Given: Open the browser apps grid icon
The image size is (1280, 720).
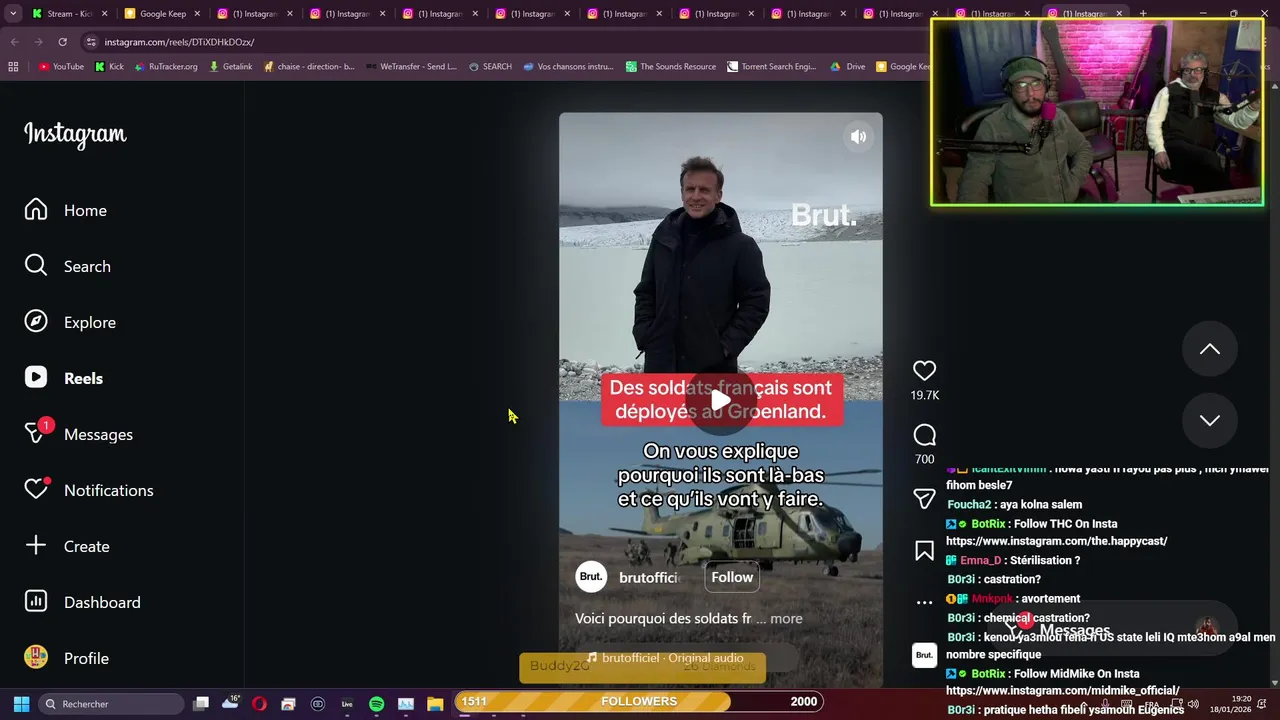Looking at the screenshot, I should click(x=13, y=67).
